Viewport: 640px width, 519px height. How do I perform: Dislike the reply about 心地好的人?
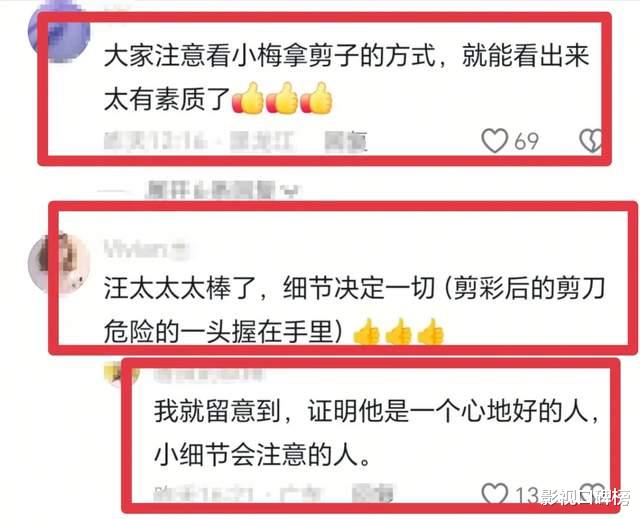click(x=592, y=492)
